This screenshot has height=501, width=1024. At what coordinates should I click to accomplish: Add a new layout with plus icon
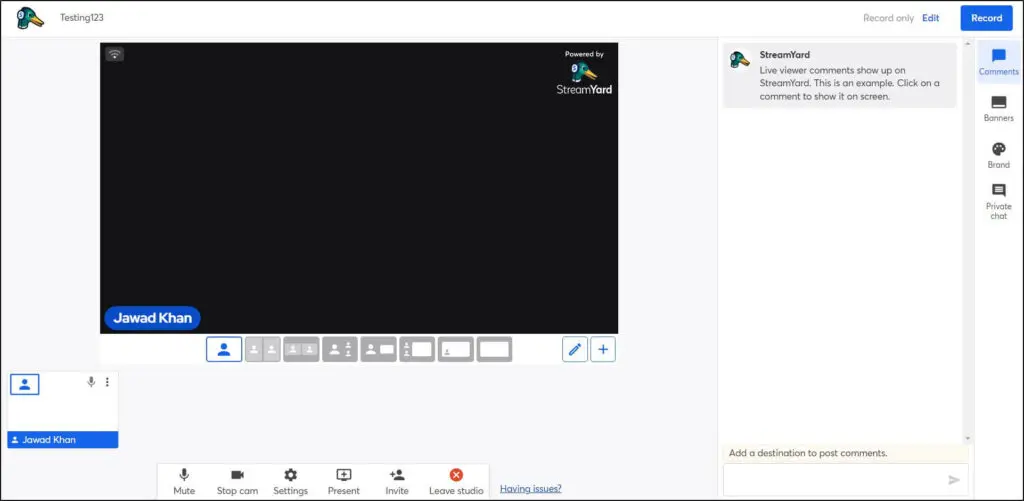(603, 349)
